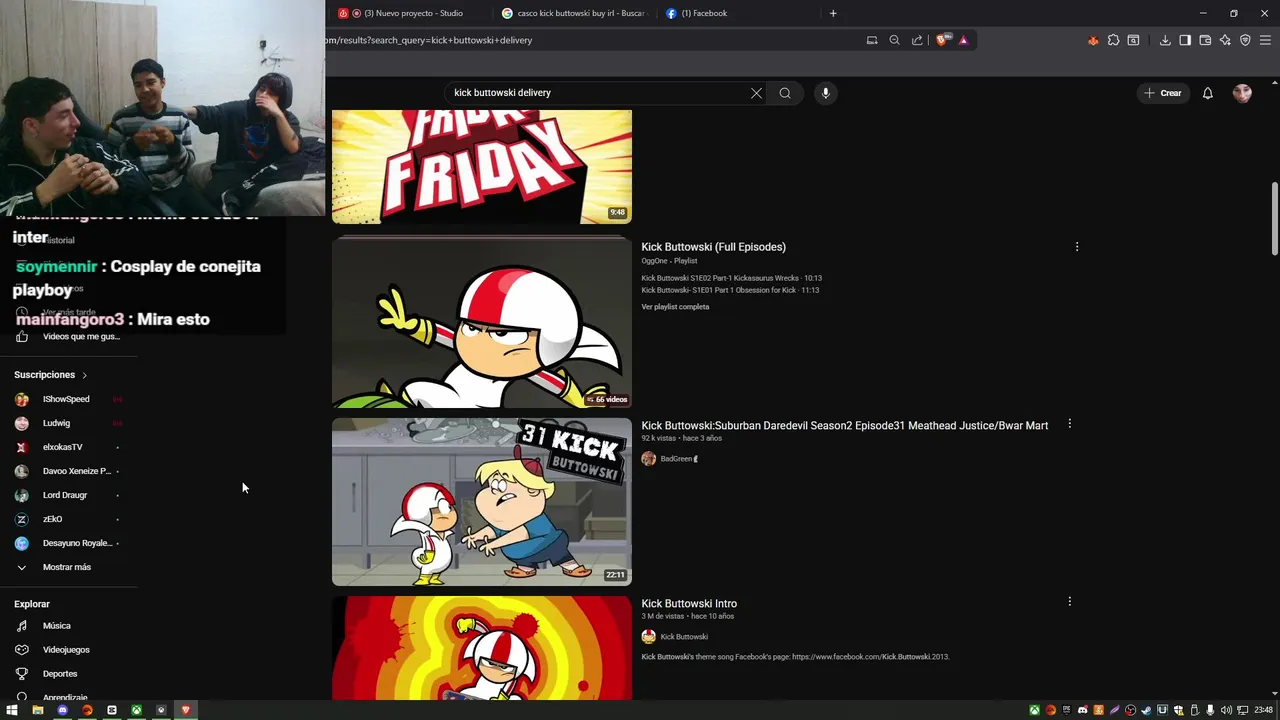Screen dimensions: 1280x720
Task: Open the extensions puzzle icon
Action: click(1113, 40)
